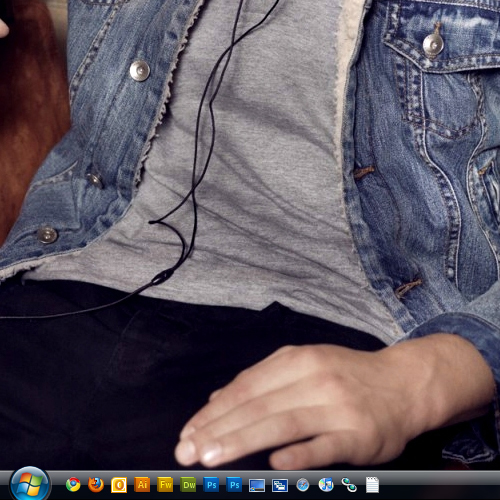Click the Show Desktop taskbar icon
The height and width of the screenshot is (500, 500).
(257, 485)
